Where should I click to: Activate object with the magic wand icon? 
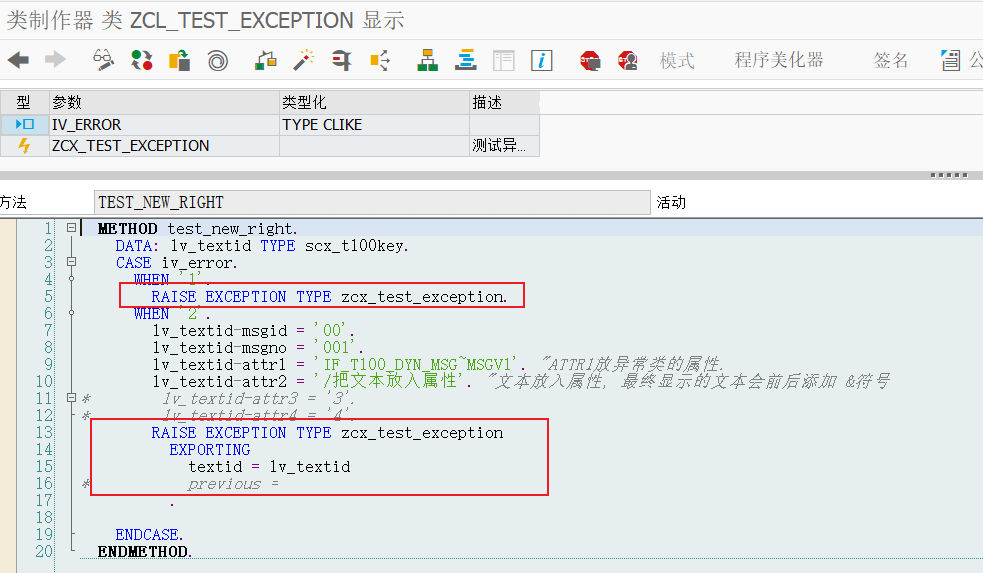pos(303,60)
